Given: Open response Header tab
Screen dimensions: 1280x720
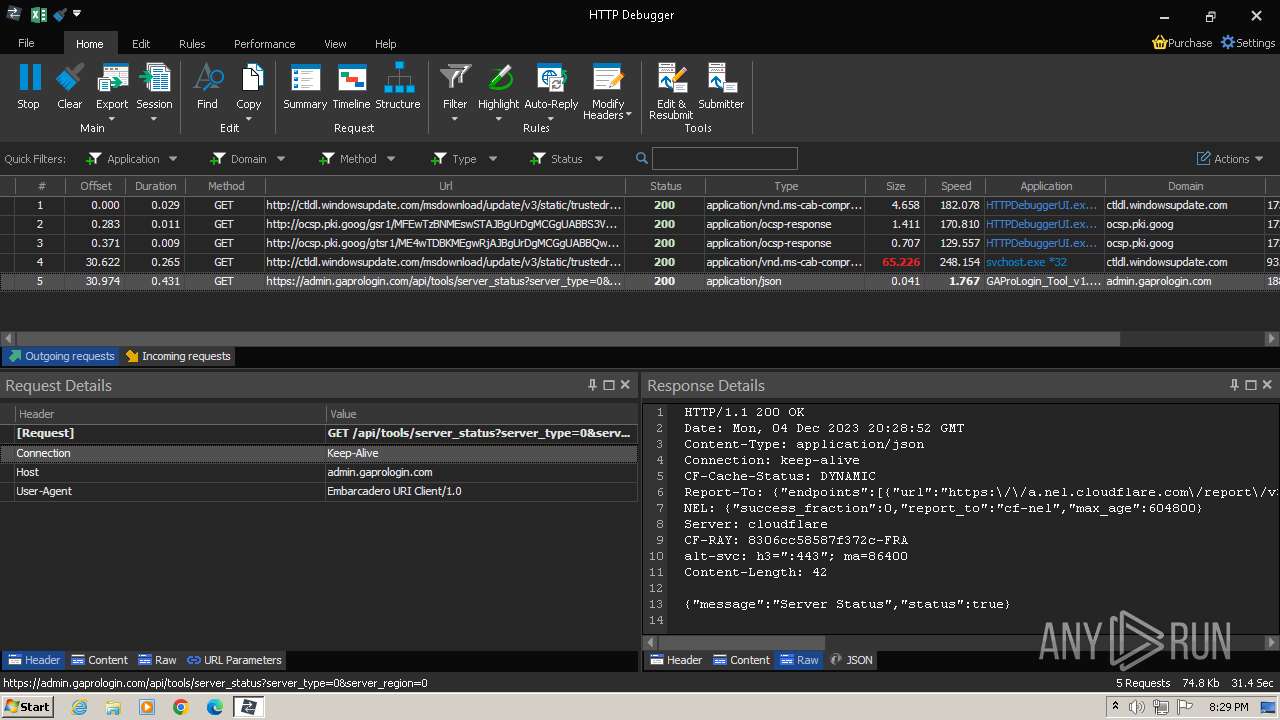Looking at the screenshot, I should 676,660.
